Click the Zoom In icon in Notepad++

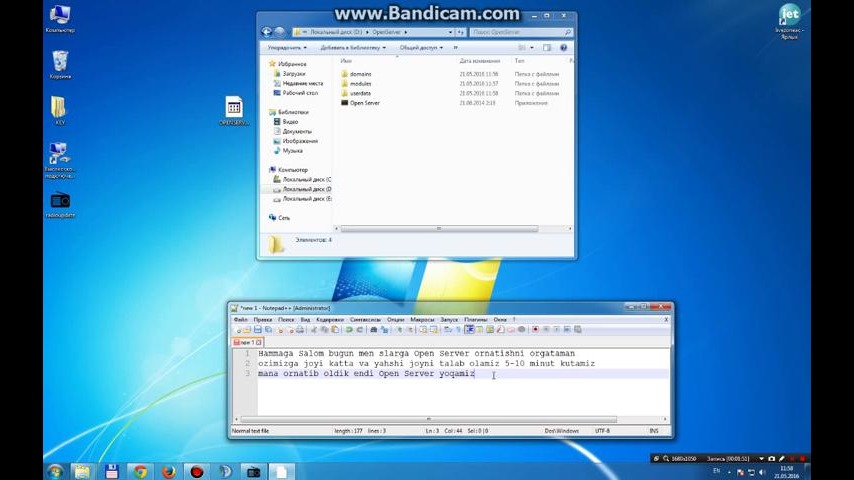click(x=398, y=330)
